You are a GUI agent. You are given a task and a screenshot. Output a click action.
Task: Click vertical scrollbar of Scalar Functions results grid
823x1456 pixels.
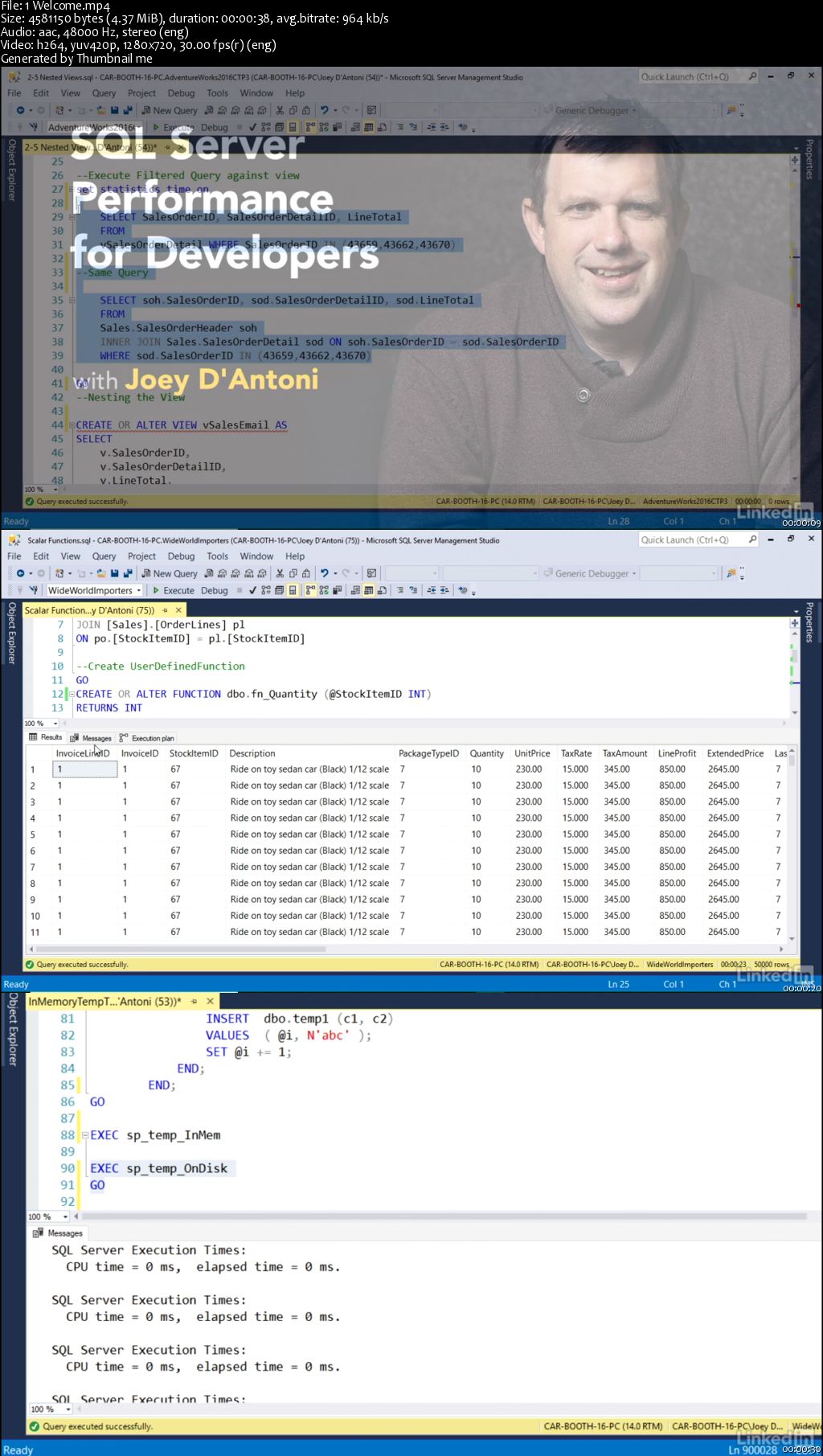pyautogui.click(x=792, y=844)
